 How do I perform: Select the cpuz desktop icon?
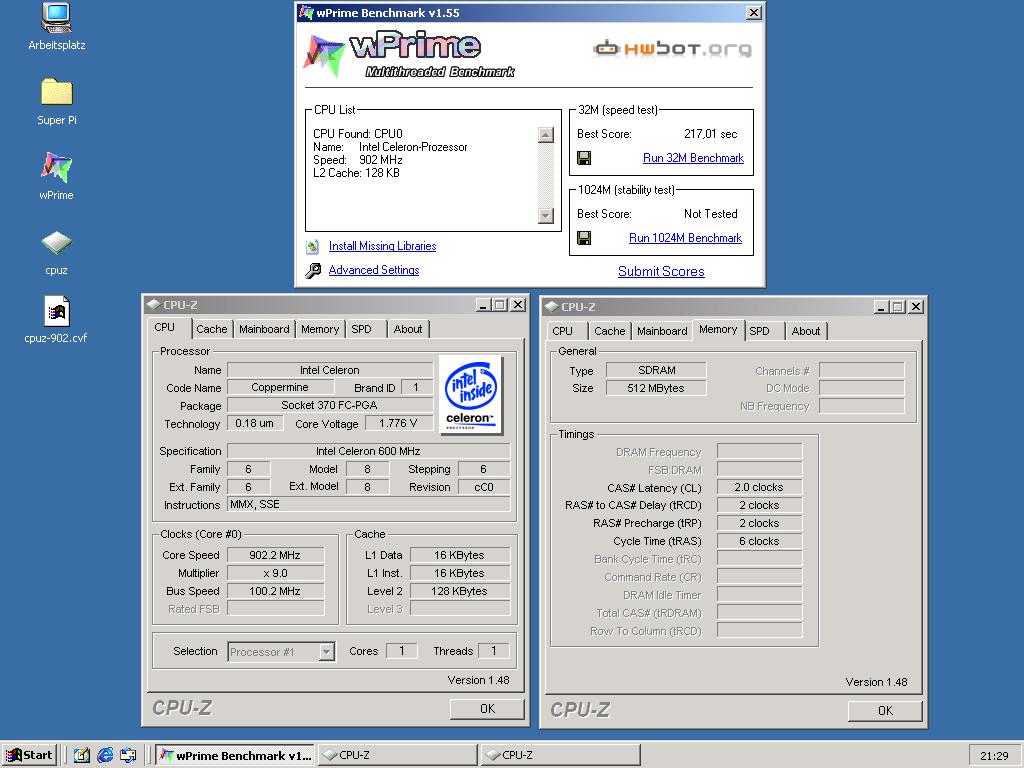point(56,243)
